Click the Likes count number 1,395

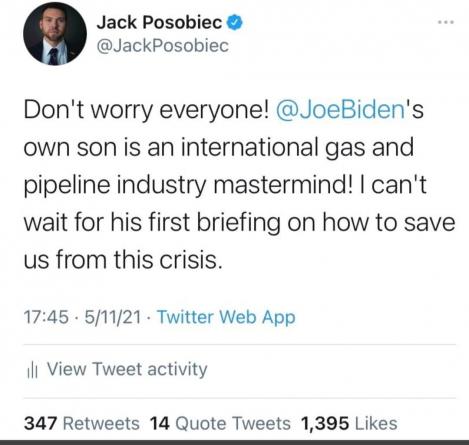(x=325, y=423)
